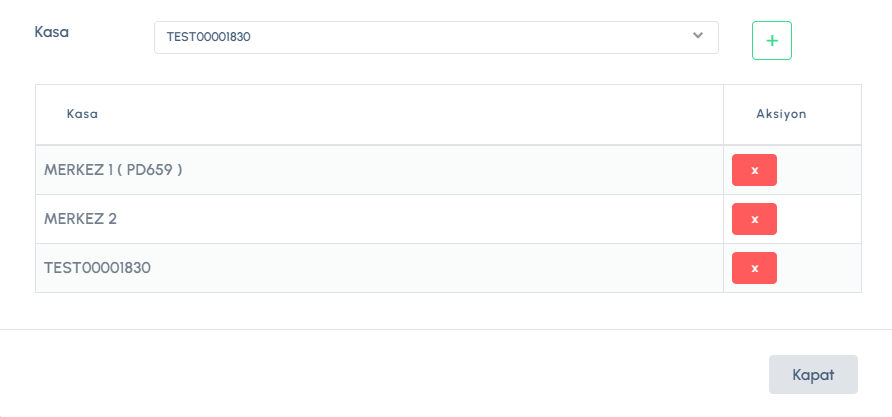892x417 pixels.
Task: Click the Aksiyon column header
Action: [781, 114]
